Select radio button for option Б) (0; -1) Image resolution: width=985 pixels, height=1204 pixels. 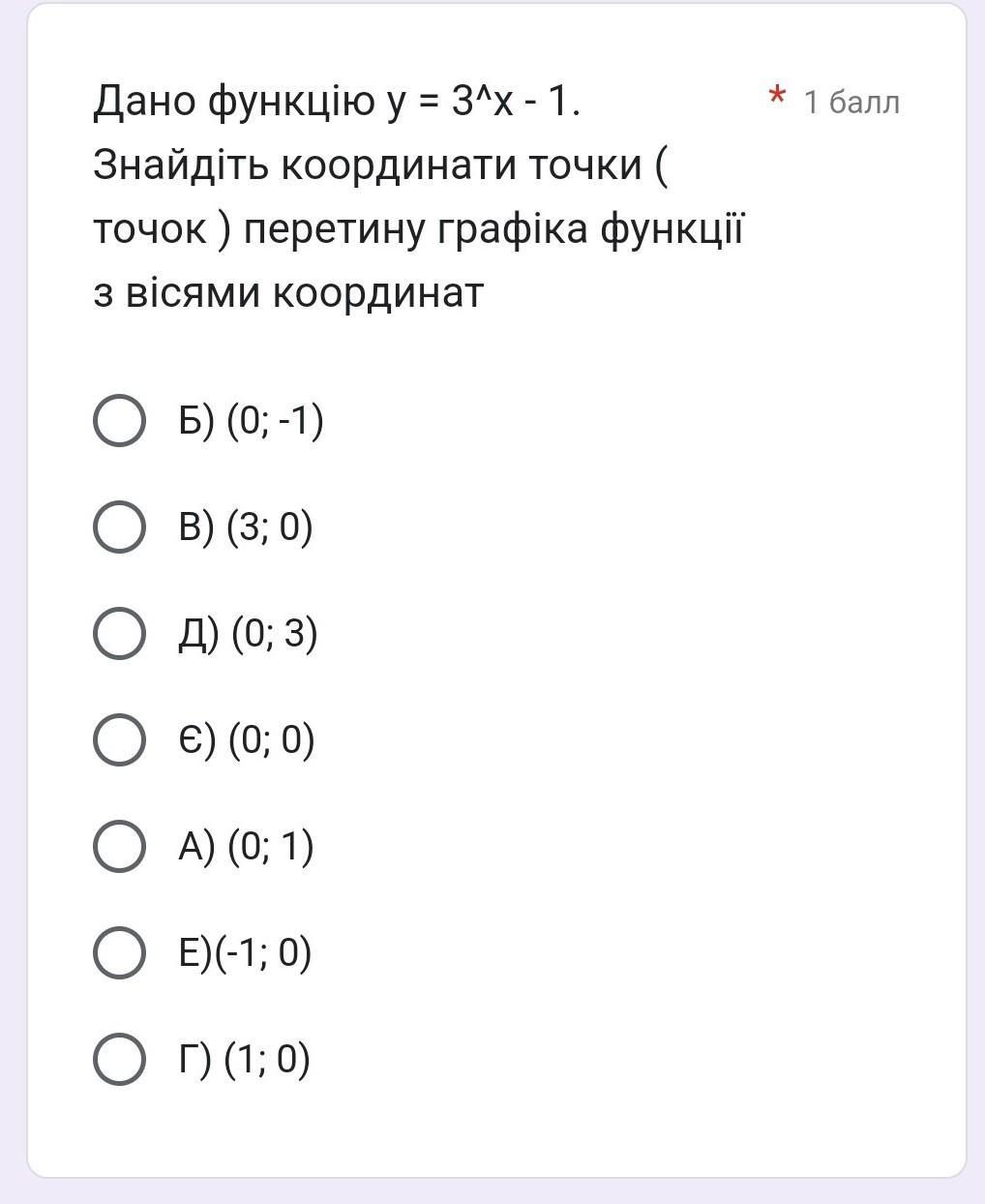pos(119,421)
